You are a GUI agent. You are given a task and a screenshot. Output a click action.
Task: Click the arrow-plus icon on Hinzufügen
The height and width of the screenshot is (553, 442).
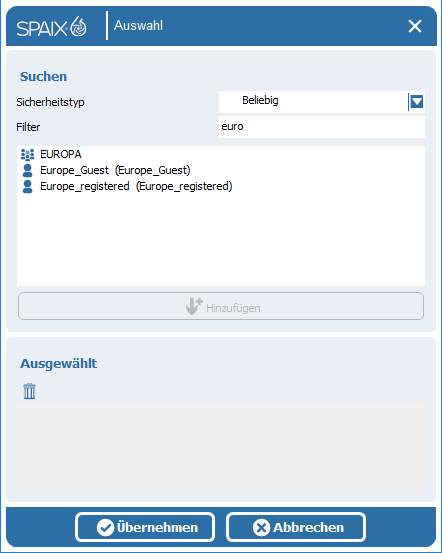point(194,306)
